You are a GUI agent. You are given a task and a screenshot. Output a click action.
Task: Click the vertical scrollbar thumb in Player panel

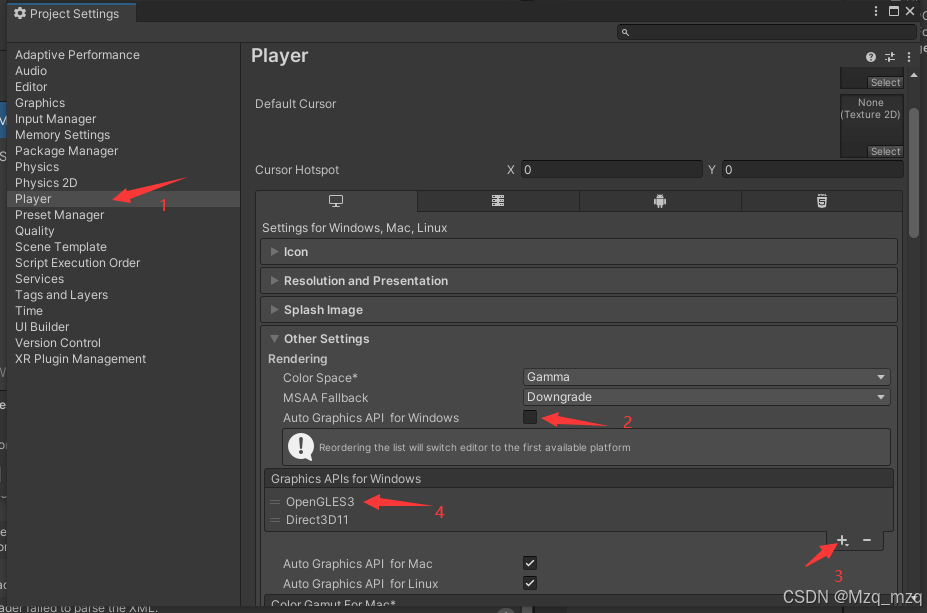pos(914,173)
